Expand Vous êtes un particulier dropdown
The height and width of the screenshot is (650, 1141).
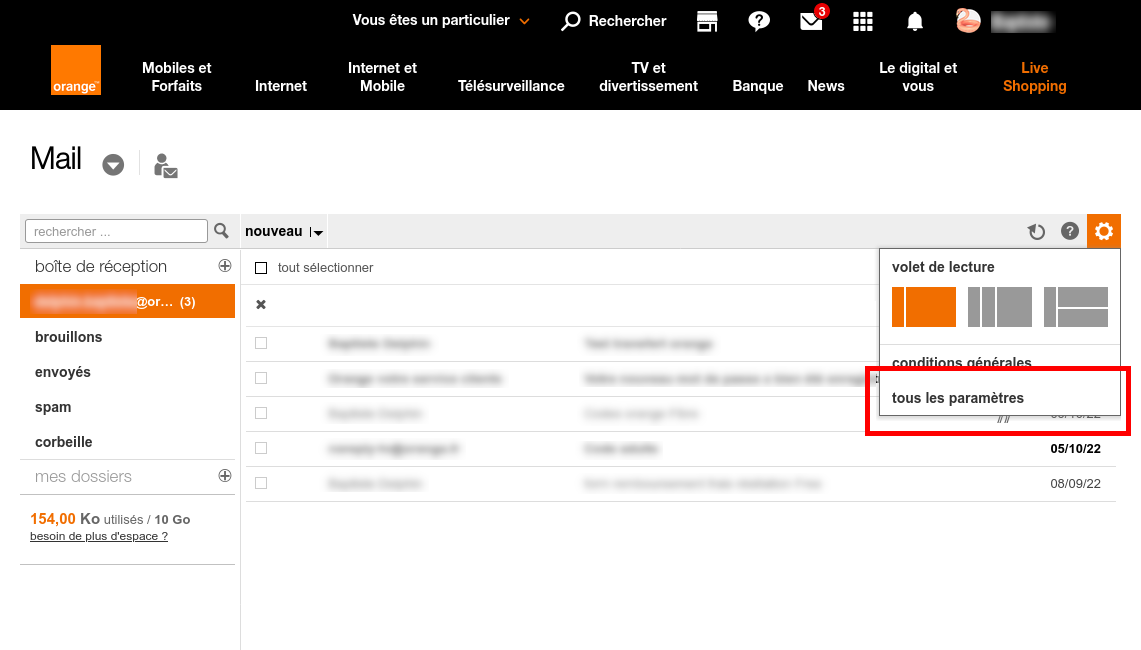pos(441,20)
